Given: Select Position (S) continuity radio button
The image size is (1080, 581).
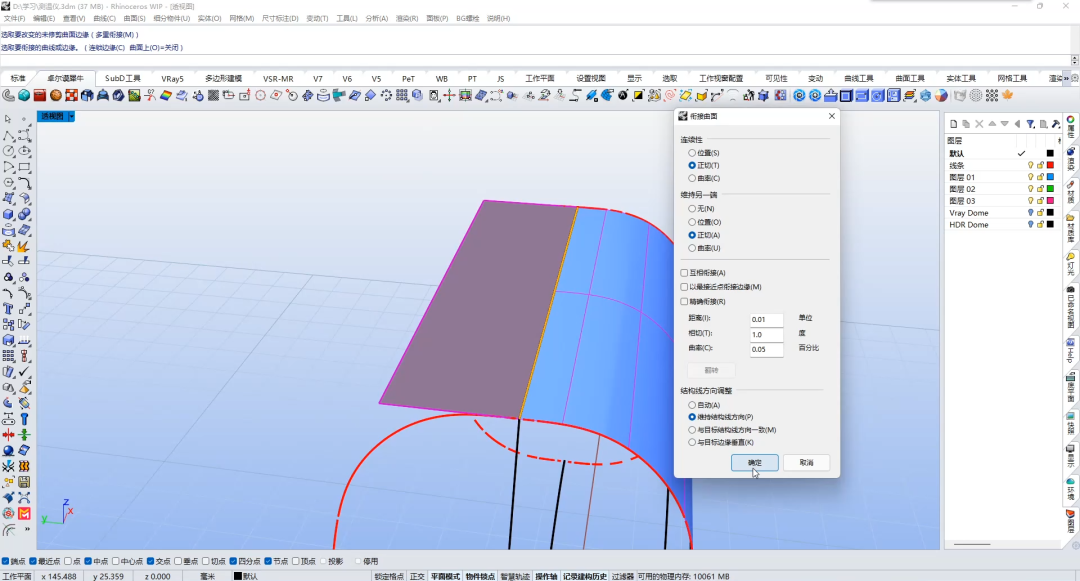Looking at the screenshot, I should coord(692,153).
